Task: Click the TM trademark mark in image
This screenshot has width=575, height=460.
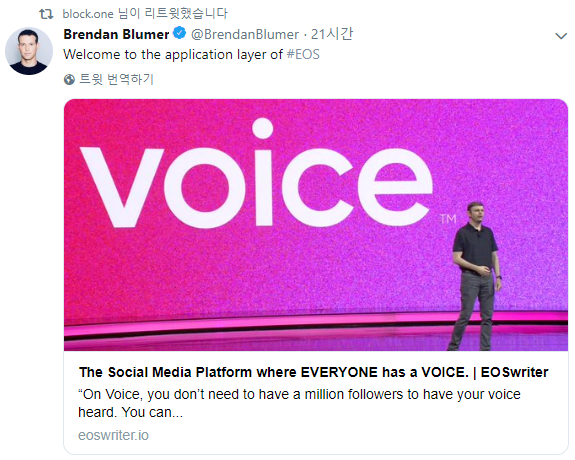Action: point(448,219)
